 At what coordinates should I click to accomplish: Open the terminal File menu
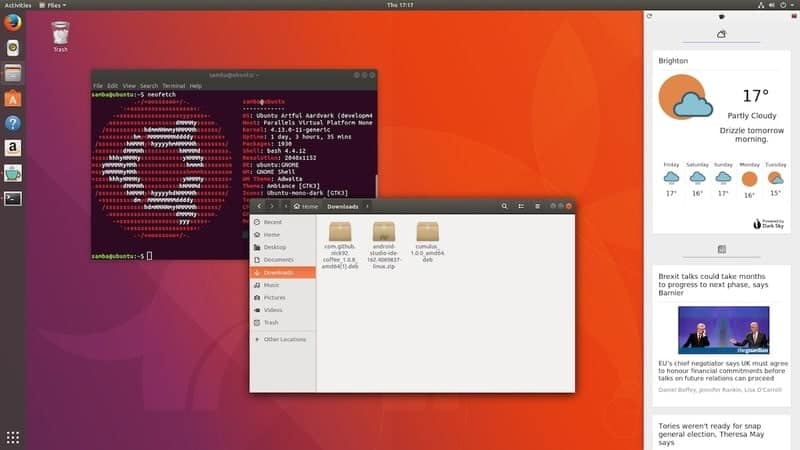[98, 86]
